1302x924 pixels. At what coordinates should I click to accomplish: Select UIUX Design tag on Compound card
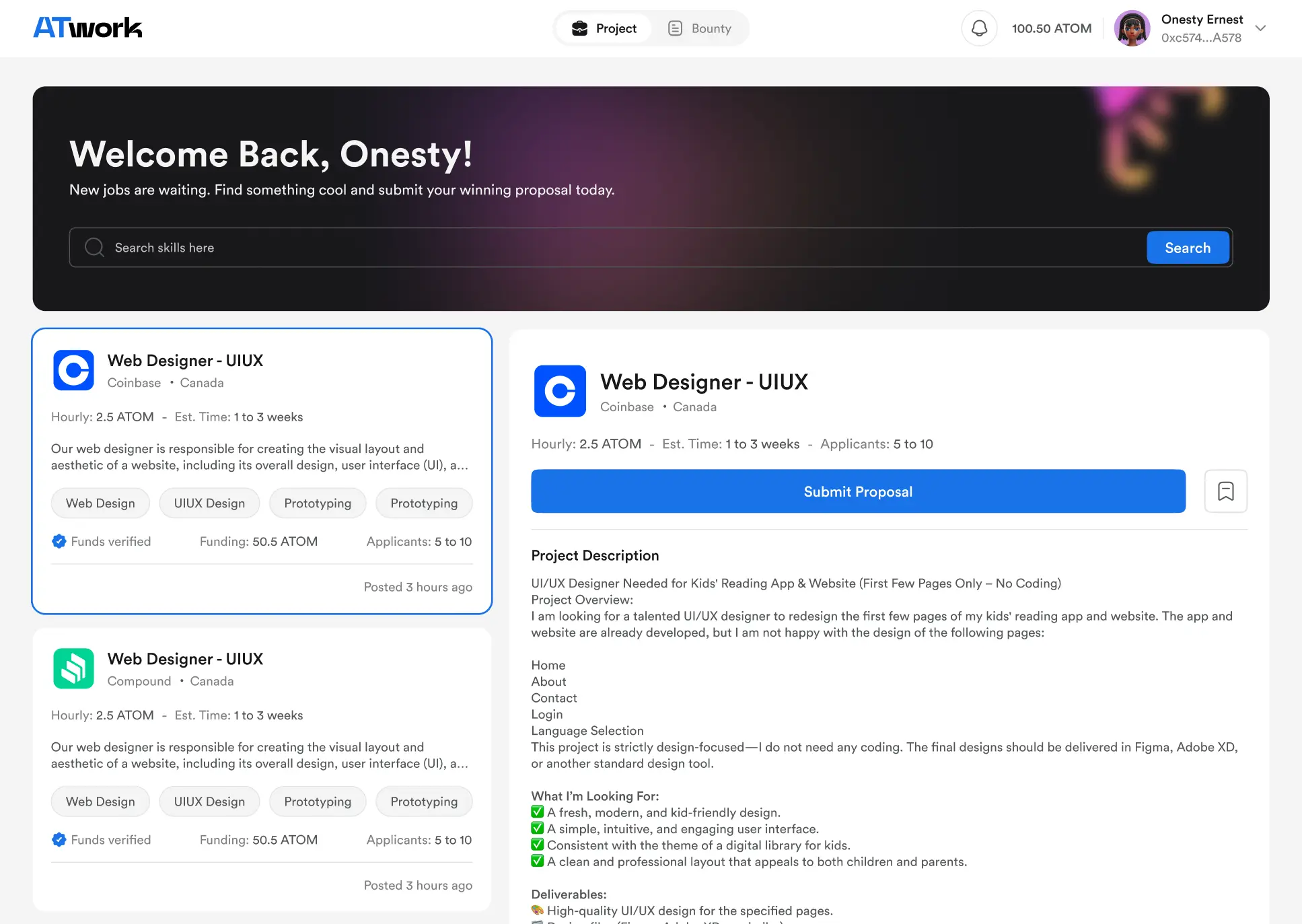[209, 802]
